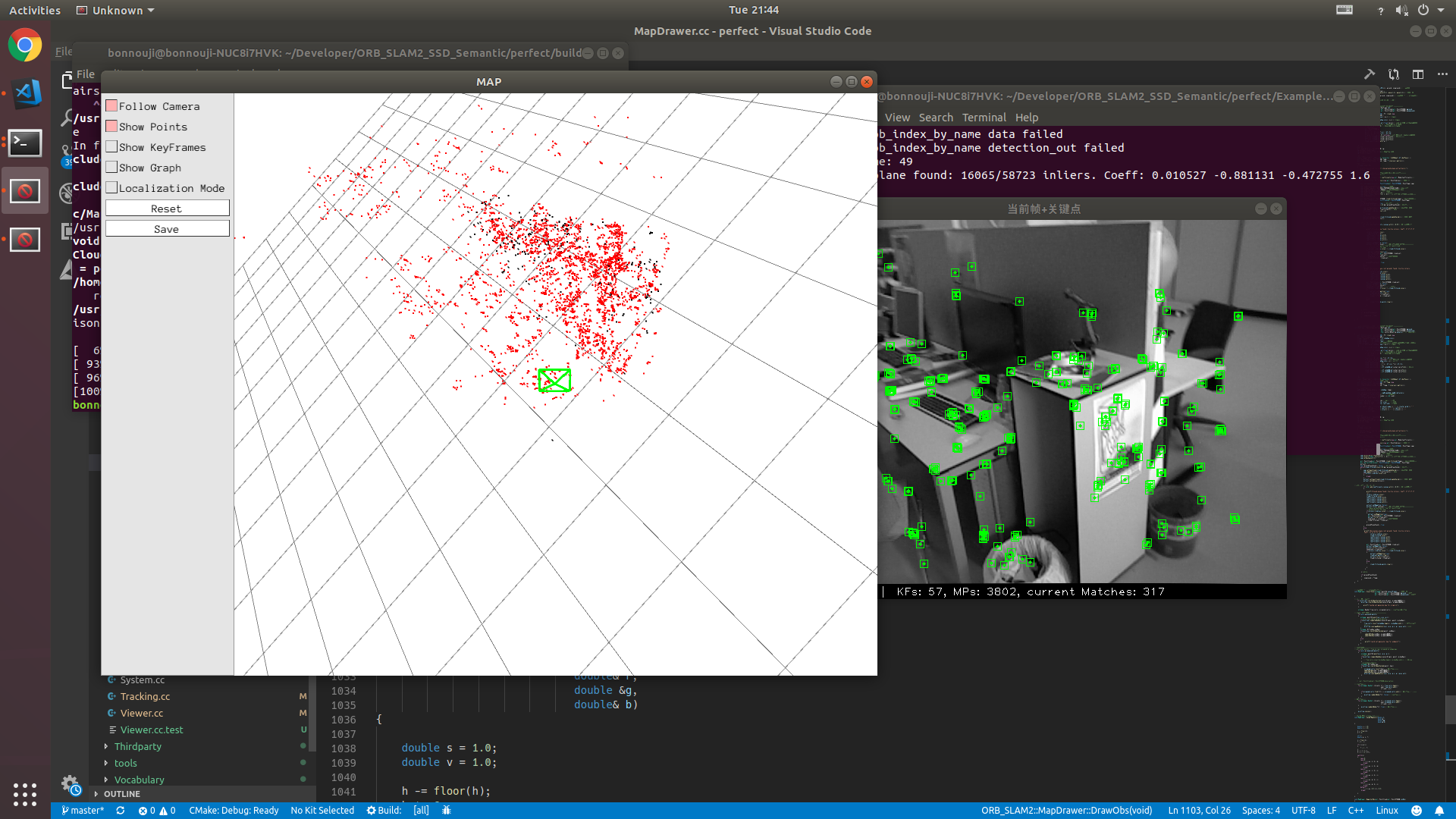Open the VS Code manage gear icon
The height and width of the screenshot is (819, 1456).
70,783
